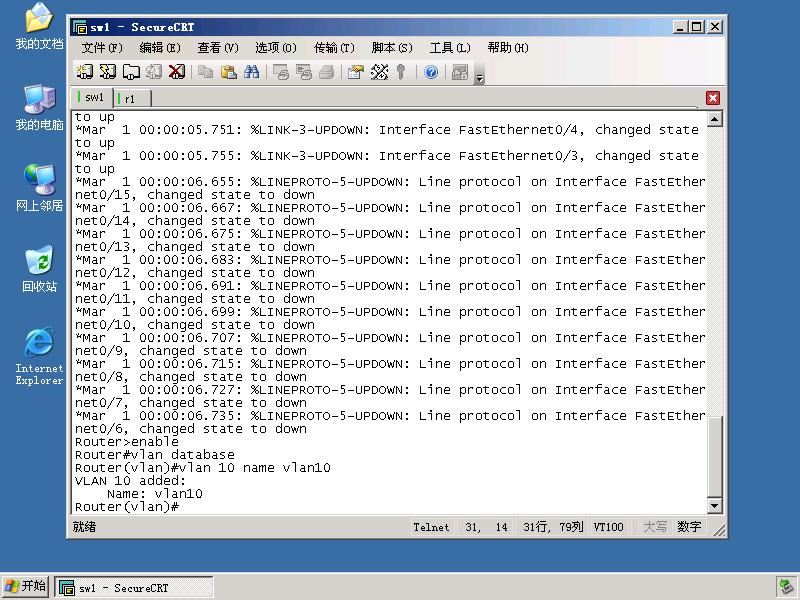Viewport: 800px width, 600px height.
Task: Click the Telnet status bar entry
Action: (x=431, y=527)
